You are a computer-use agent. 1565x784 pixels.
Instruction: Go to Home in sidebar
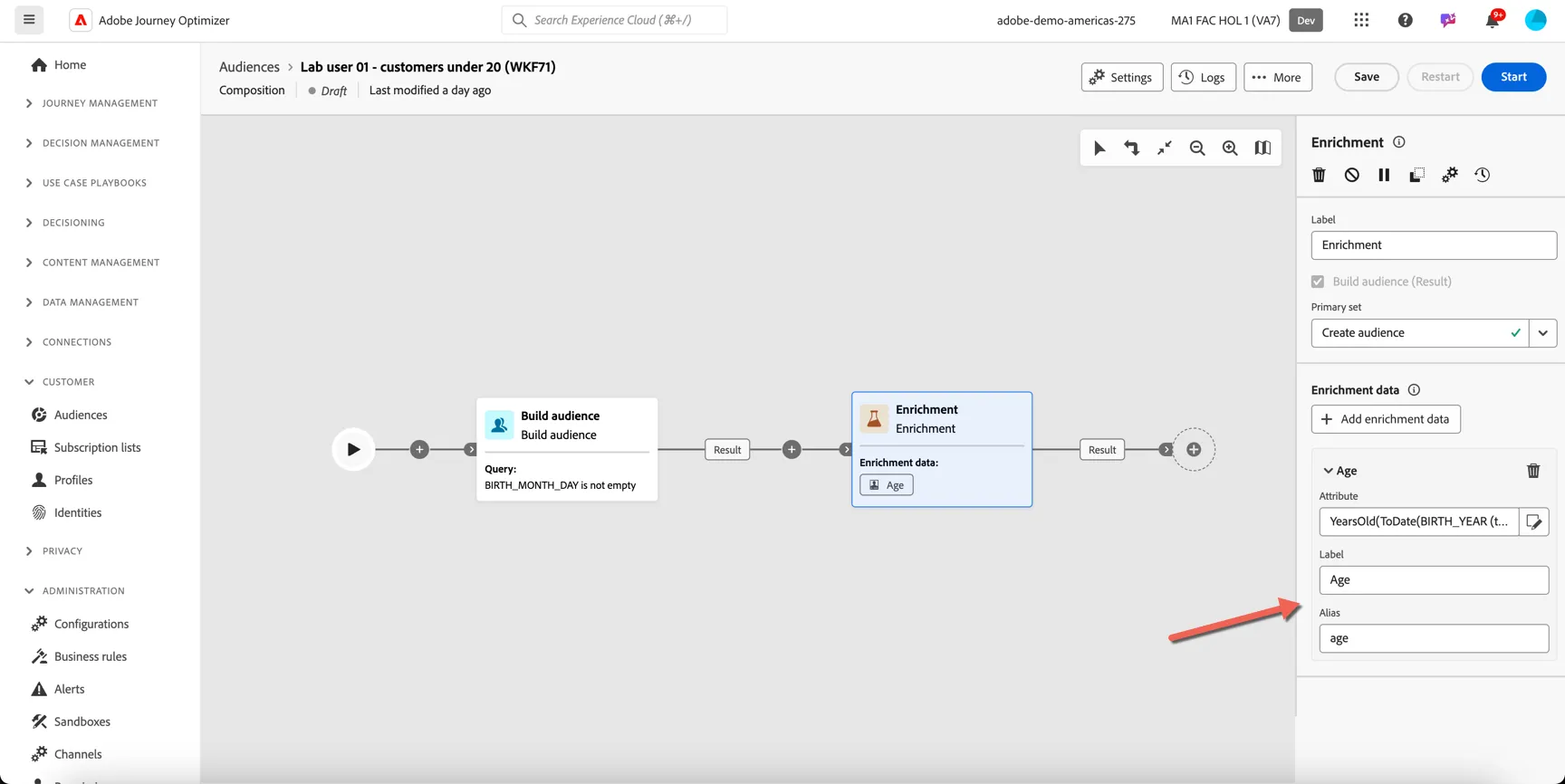click(70, 65)
